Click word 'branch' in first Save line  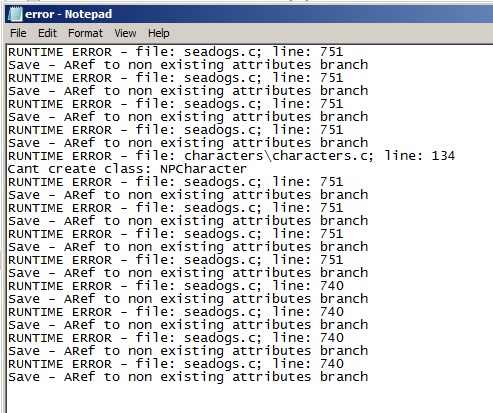pos(344,65)
